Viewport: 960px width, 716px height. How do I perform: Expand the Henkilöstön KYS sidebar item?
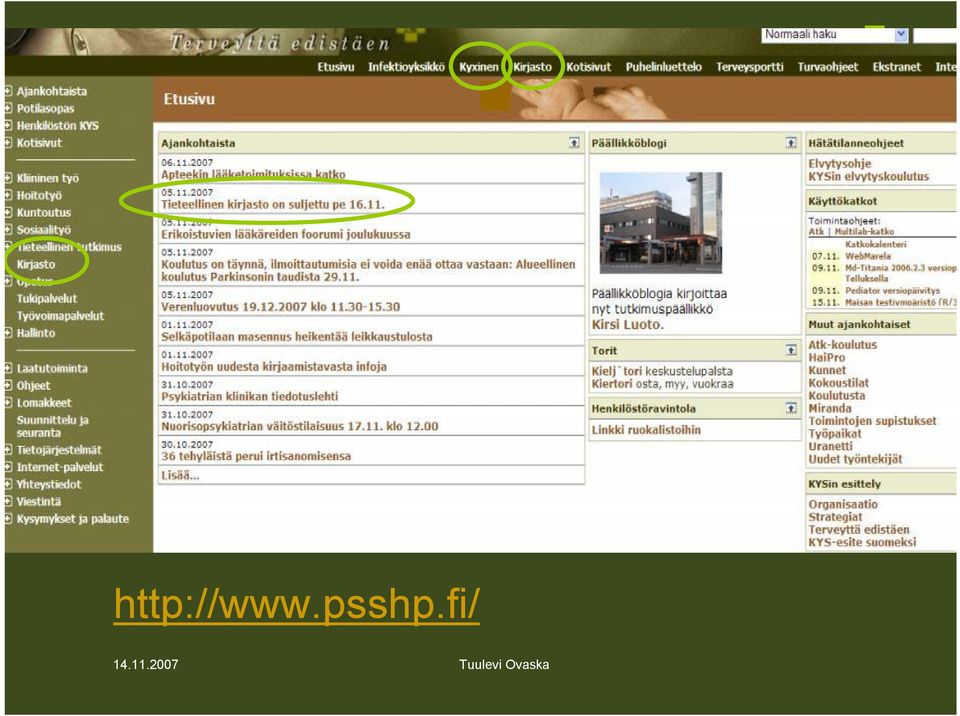point(9,126)
